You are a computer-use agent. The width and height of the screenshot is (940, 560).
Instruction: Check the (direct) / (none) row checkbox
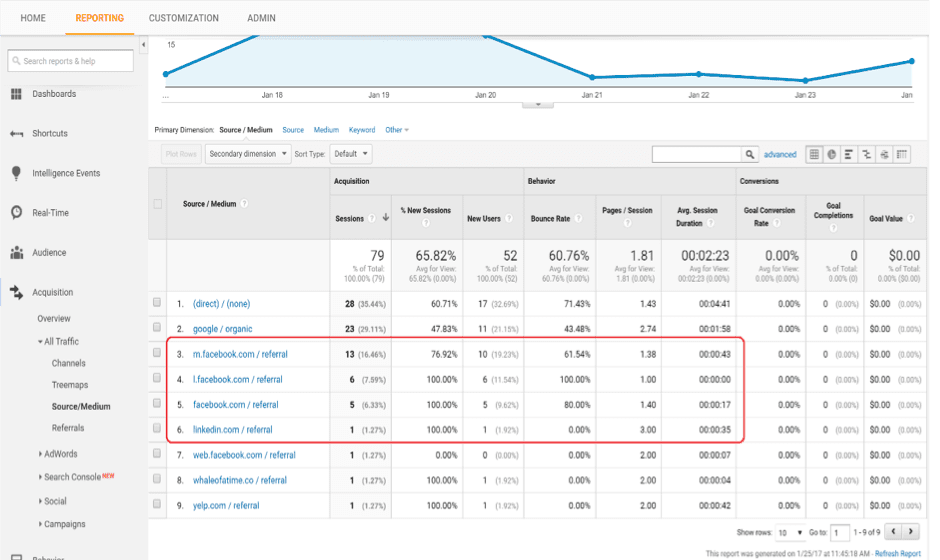(x=157, y=303)
